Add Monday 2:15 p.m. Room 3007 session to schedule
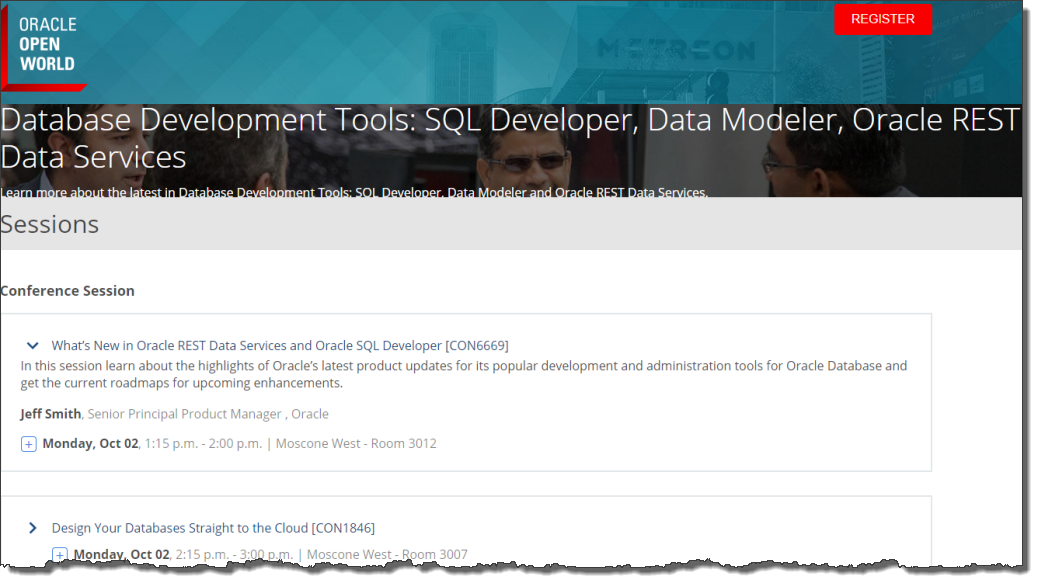 pos(60,554)
